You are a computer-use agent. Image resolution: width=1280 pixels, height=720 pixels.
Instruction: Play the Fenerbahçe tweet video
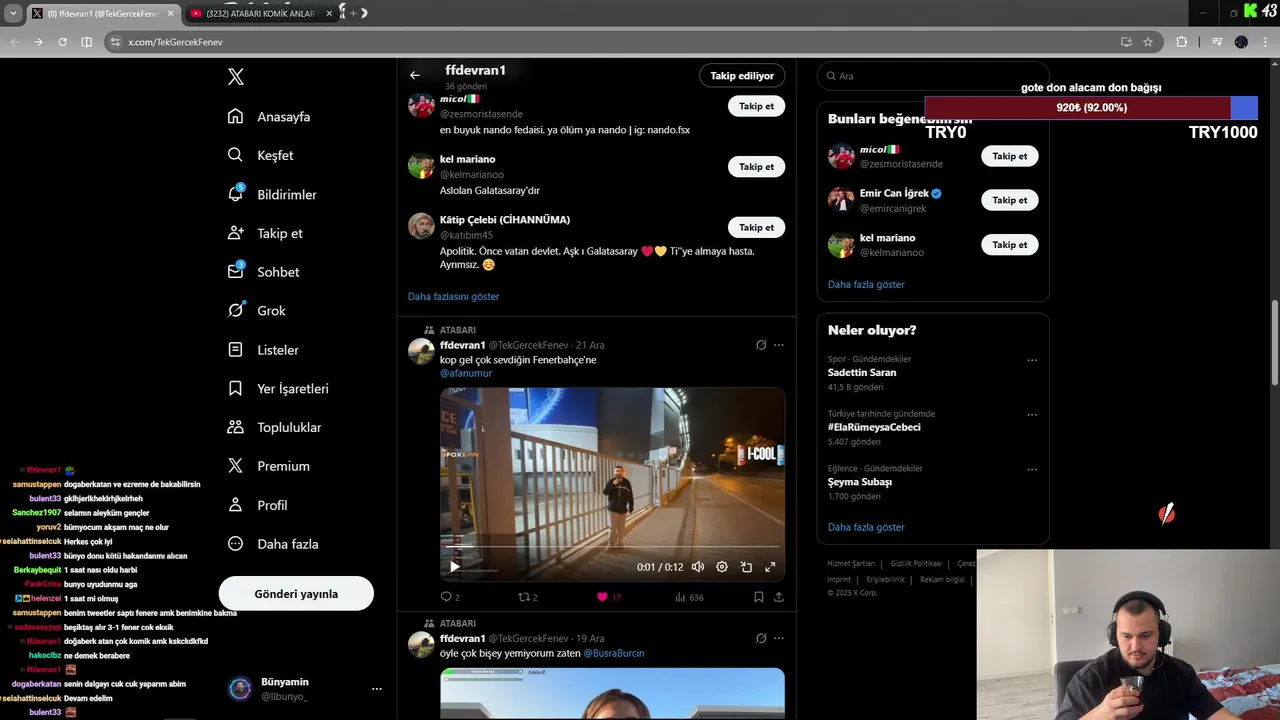coord(455,567)
